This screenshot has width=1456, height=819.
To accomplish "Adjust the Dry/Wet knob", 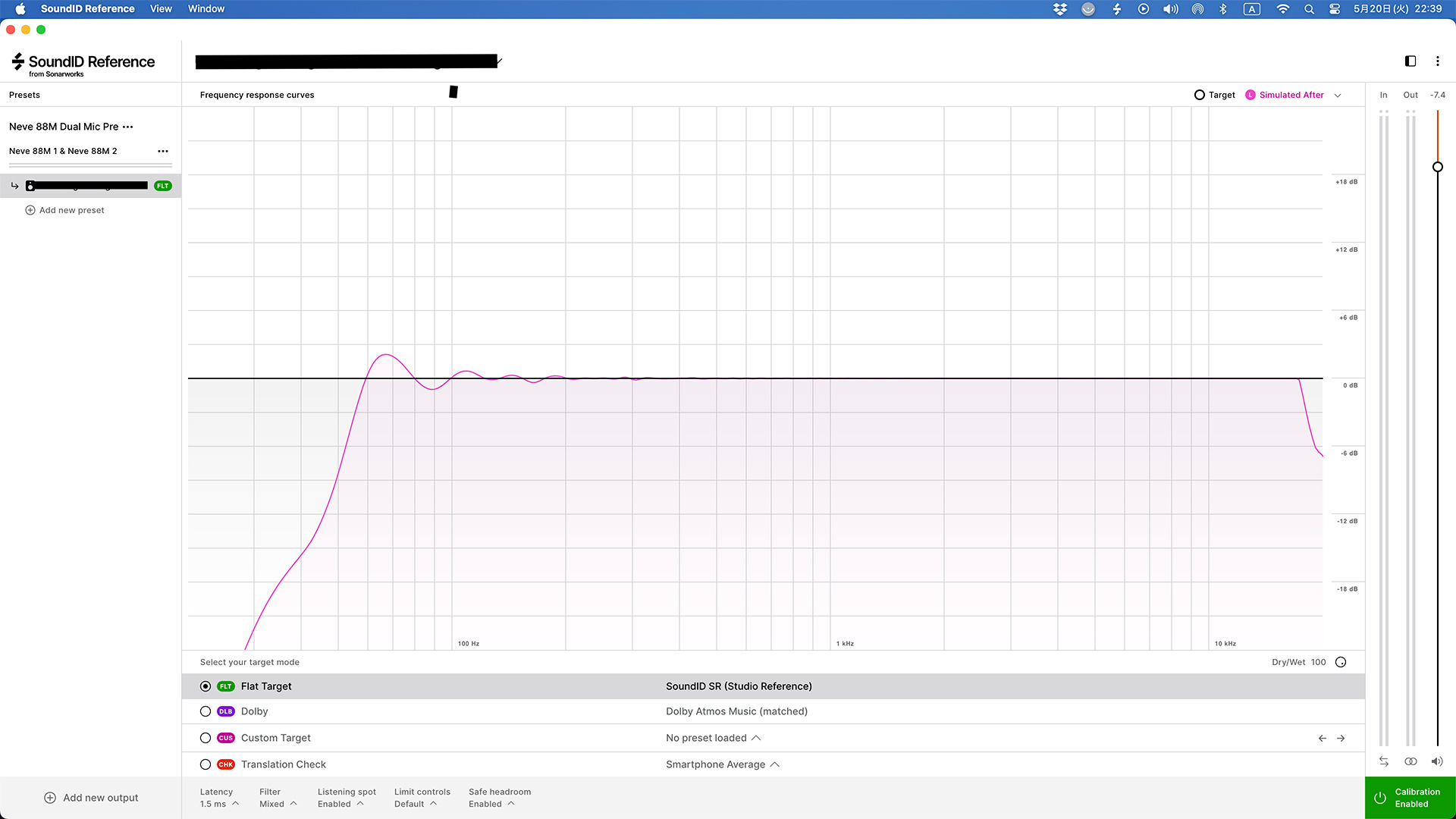I will pos(1341,662).
